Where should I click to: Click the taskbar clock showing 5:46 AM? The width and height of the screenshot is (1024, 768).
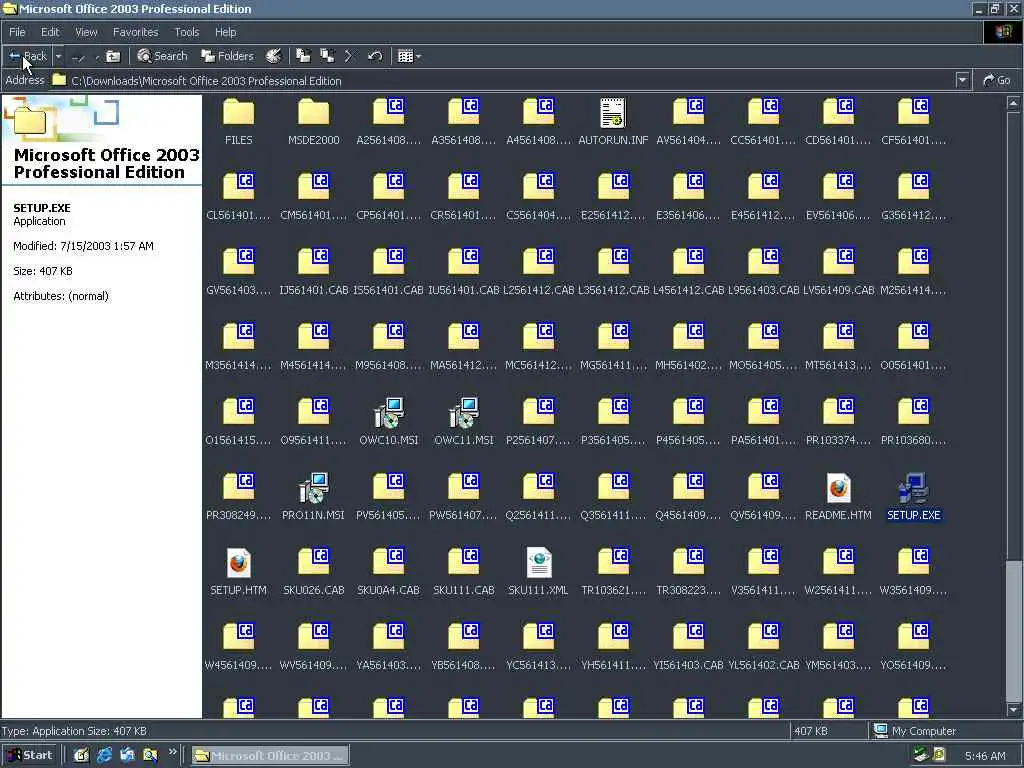coord(985,756)
